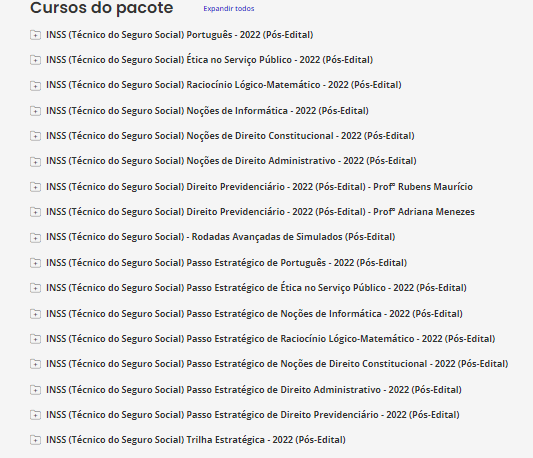Click plus-folder icon for Noções de Informática
Image resolution: width=533 pixels, height=458 pixels.
(35, 111)
